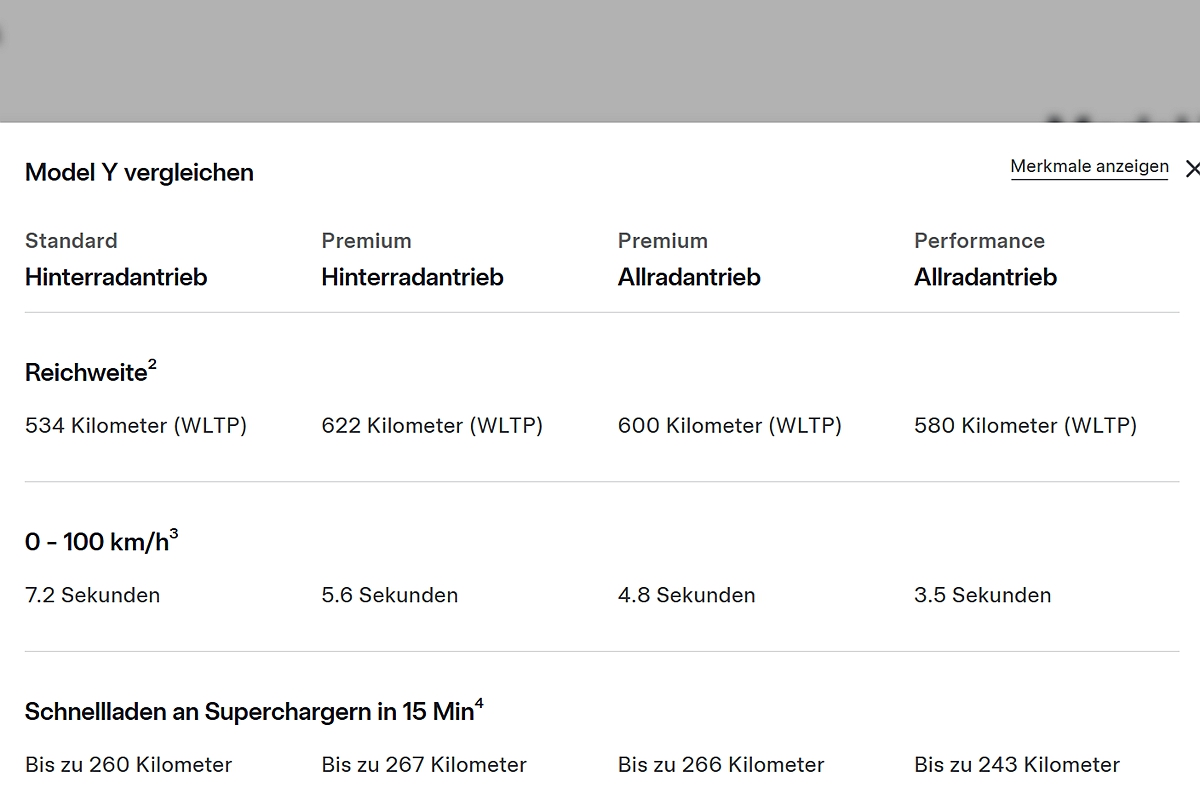Click the 'Merkmale anzeigen' link
The image size is (1200, 800).
[x=1089, y=167]
